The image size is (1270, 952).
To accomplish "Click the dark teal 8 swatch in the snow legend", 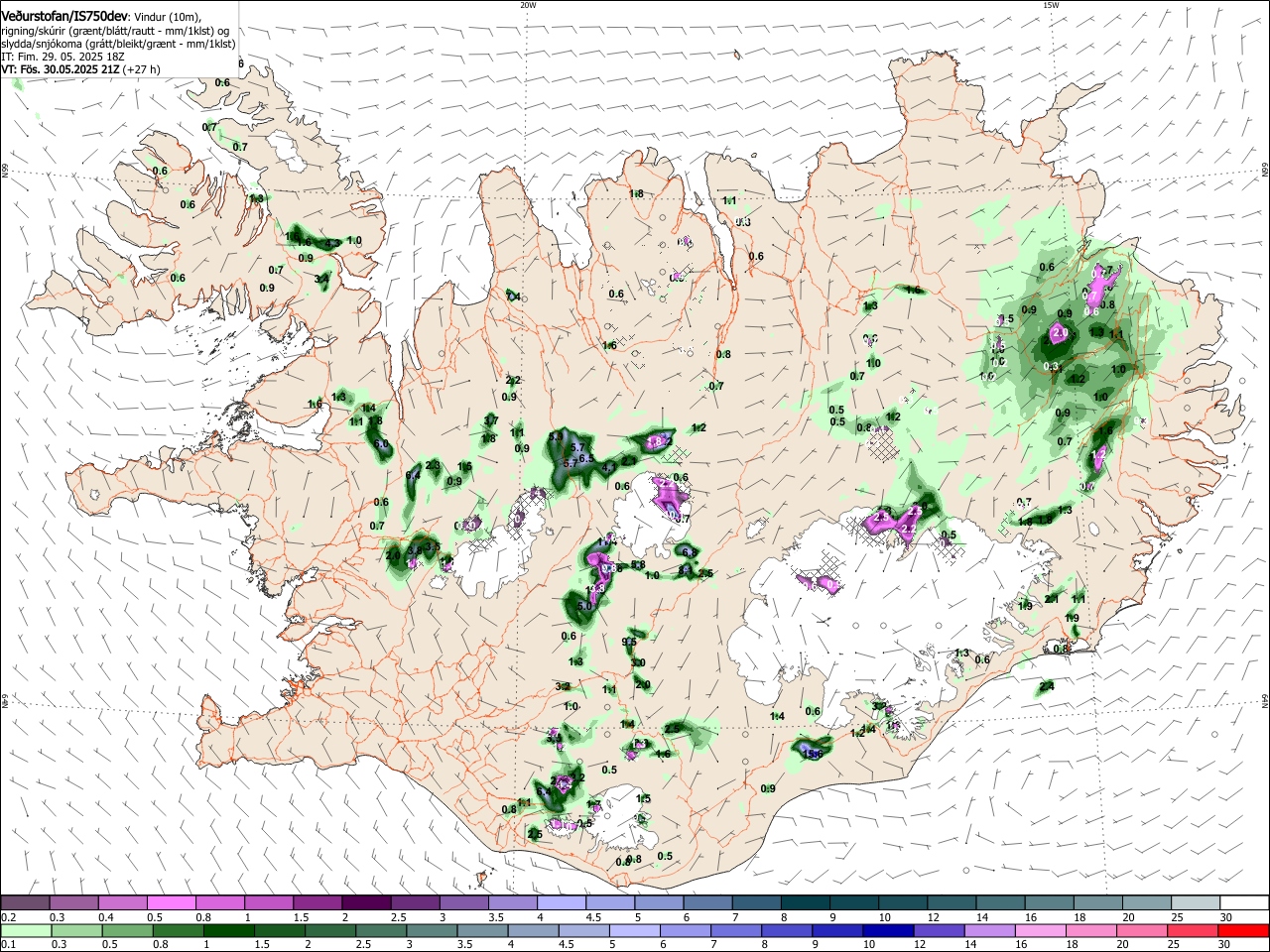I will pyautogui.click(x=804, y=903).
